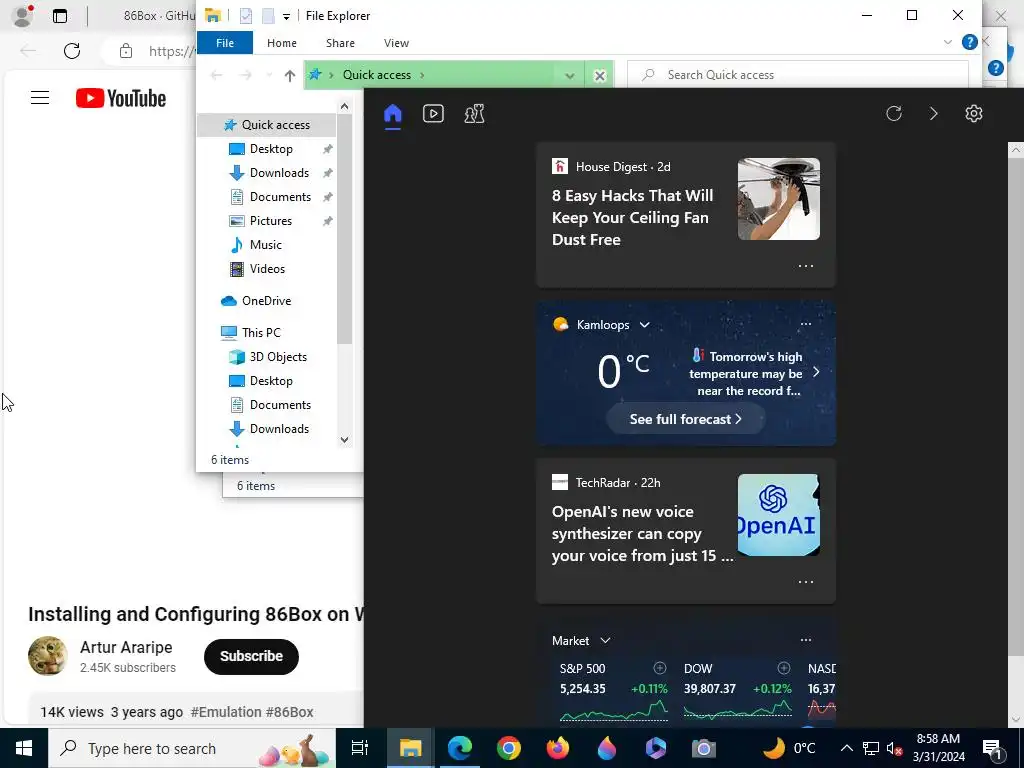Click the YouTube logo
Screen dimensions: 1024x768
(121, 98)
